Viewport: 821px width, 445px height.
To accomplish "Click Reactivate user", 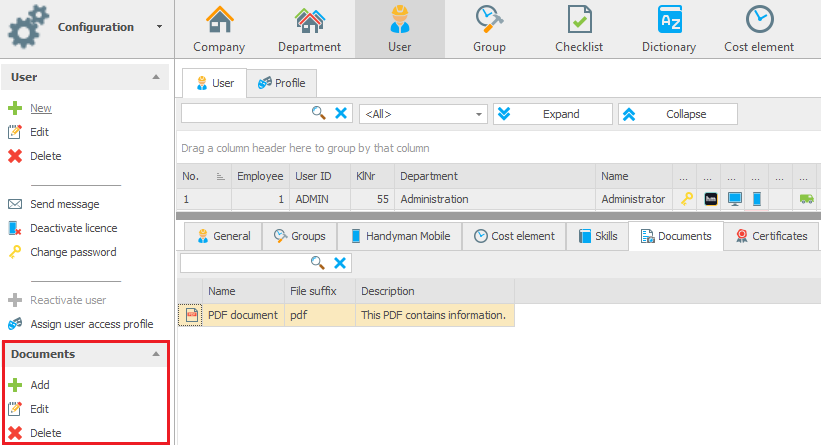I will tap(68, 301).
